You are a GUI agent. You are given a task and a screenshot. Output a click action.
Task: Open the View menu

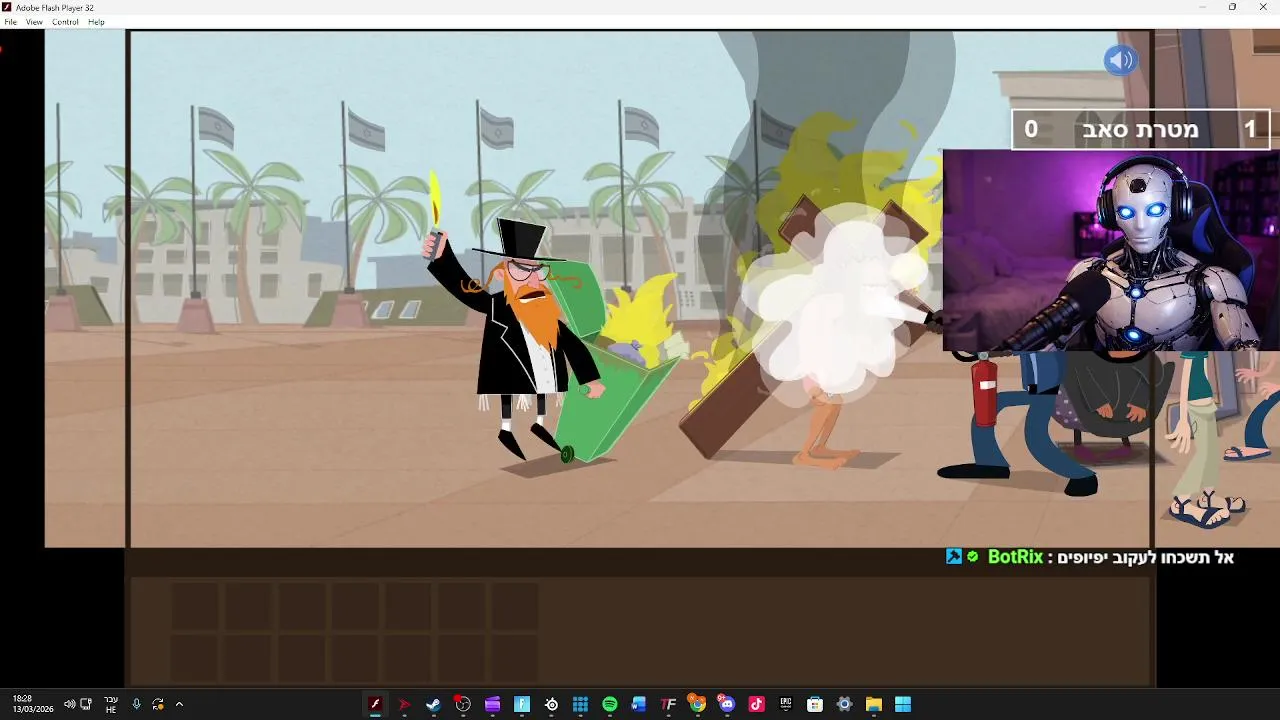coord(34,22)
